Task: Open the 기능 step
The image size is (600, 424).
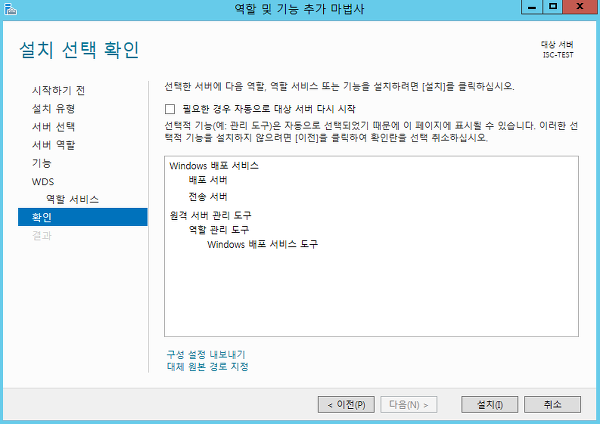Action: coord(41,163)
